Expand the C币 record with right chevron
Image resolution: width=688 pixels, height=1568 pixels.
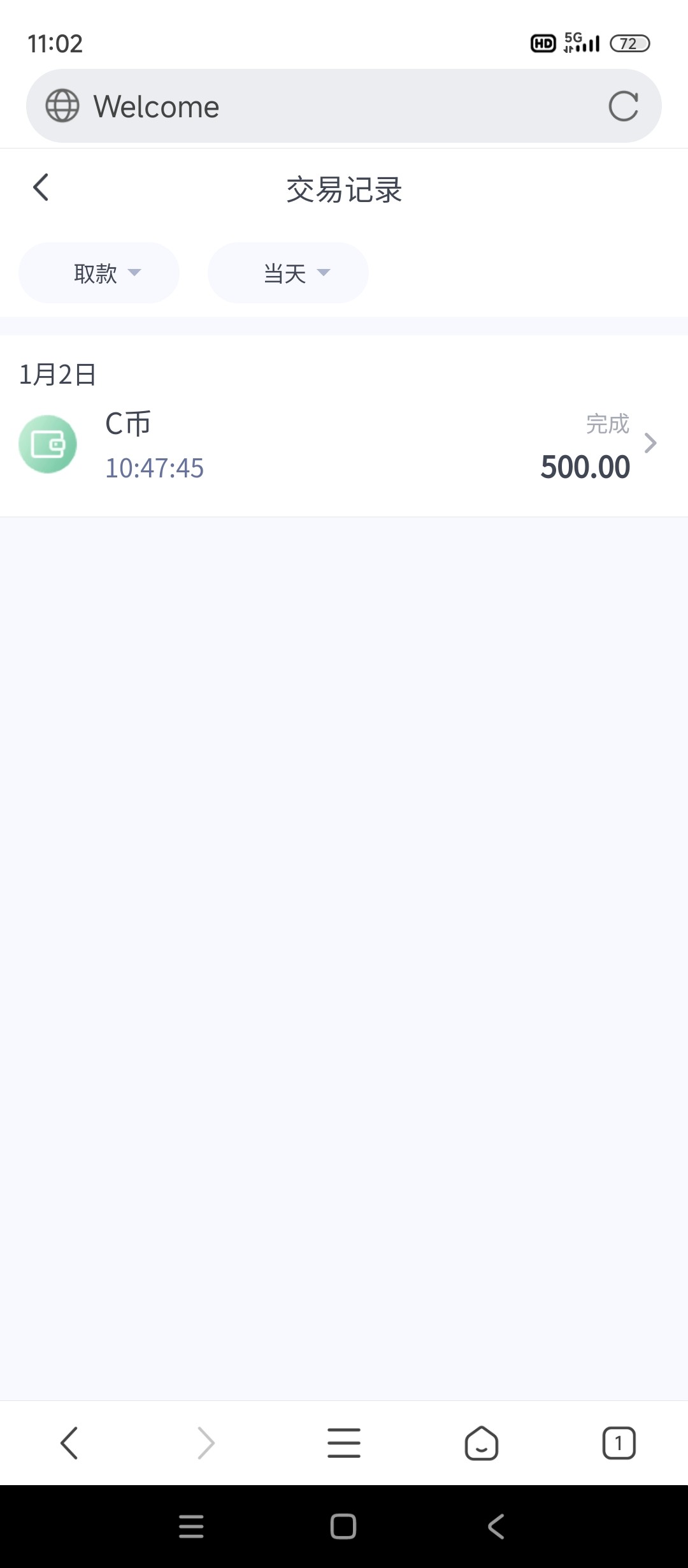coord(650,443)
